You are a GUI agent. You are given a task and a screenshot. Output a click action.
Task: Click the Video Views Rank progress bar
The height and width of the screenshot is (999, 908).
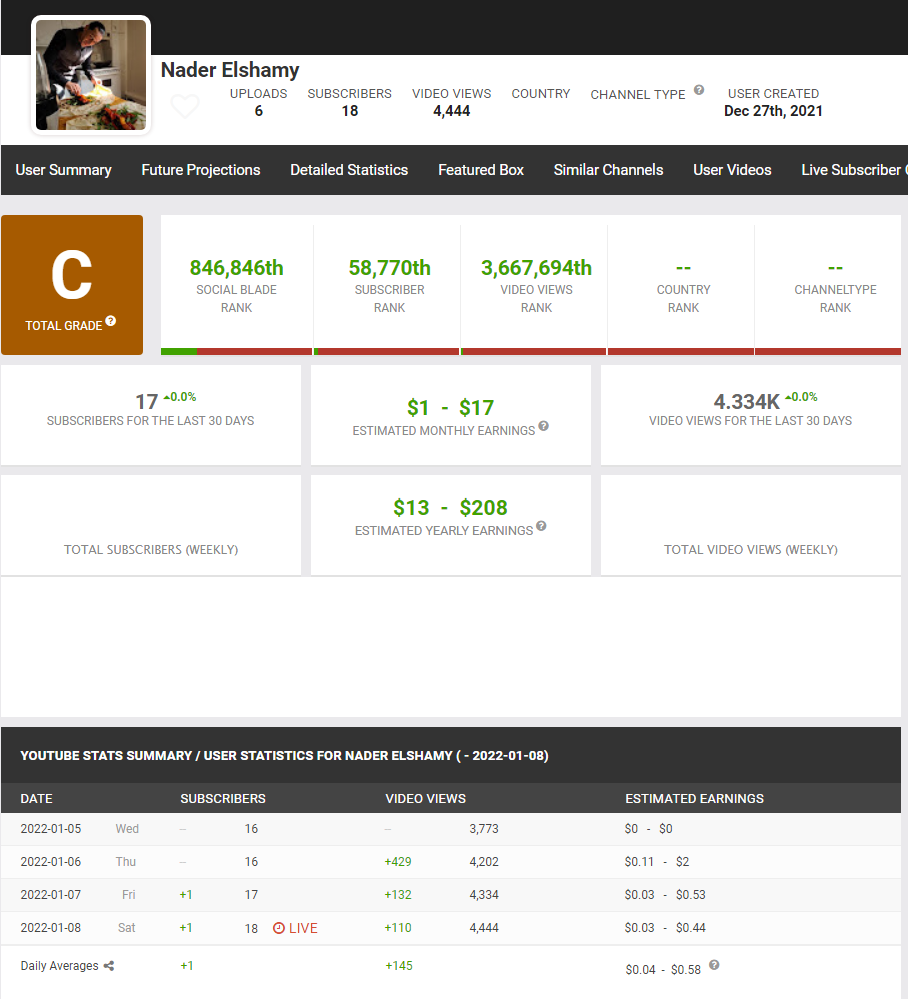533,352
